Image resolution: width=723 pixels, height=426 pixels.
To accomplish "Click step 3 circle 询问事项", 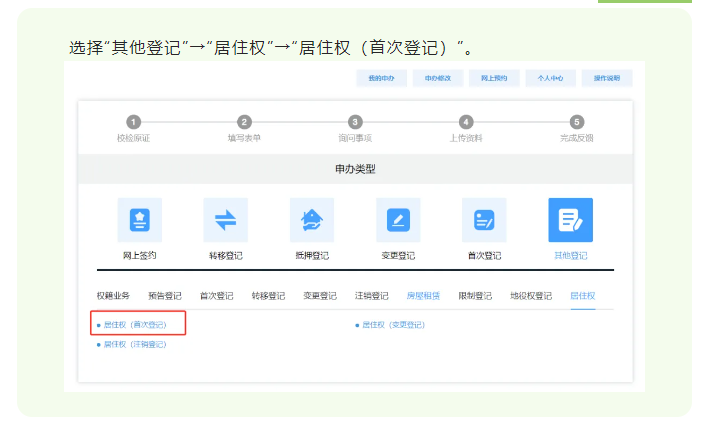I will click(x=355, y=122).
